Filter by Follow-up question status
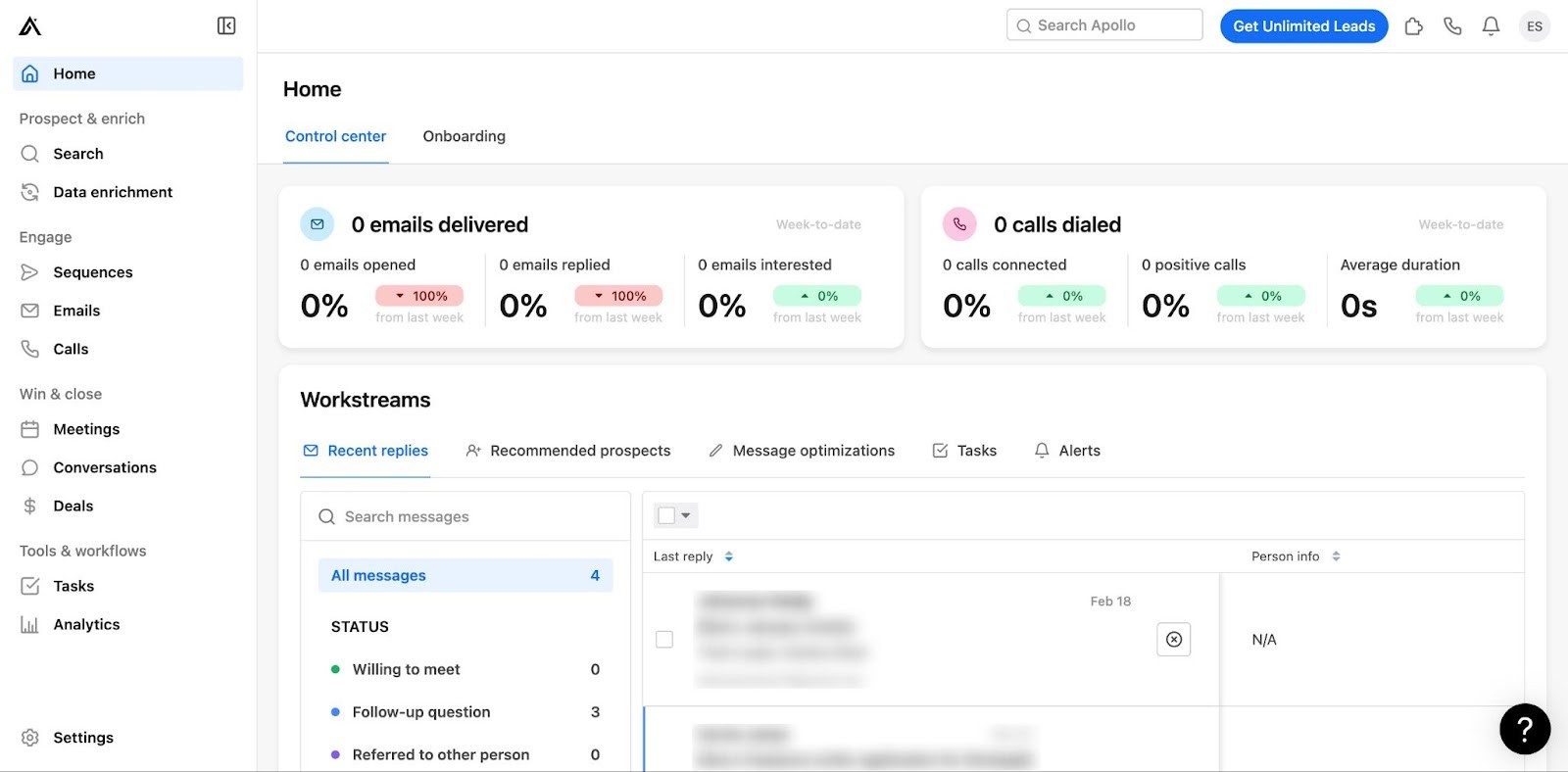This screenshot has width=1568, height=772. pos(465,712)
